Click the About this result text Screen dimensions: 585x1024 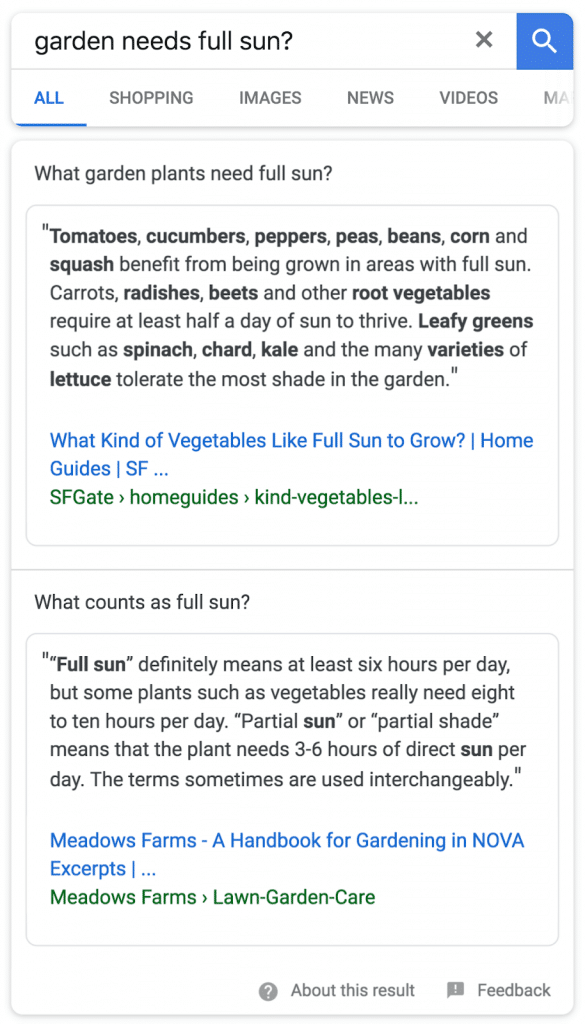click(x=353, y=991)
